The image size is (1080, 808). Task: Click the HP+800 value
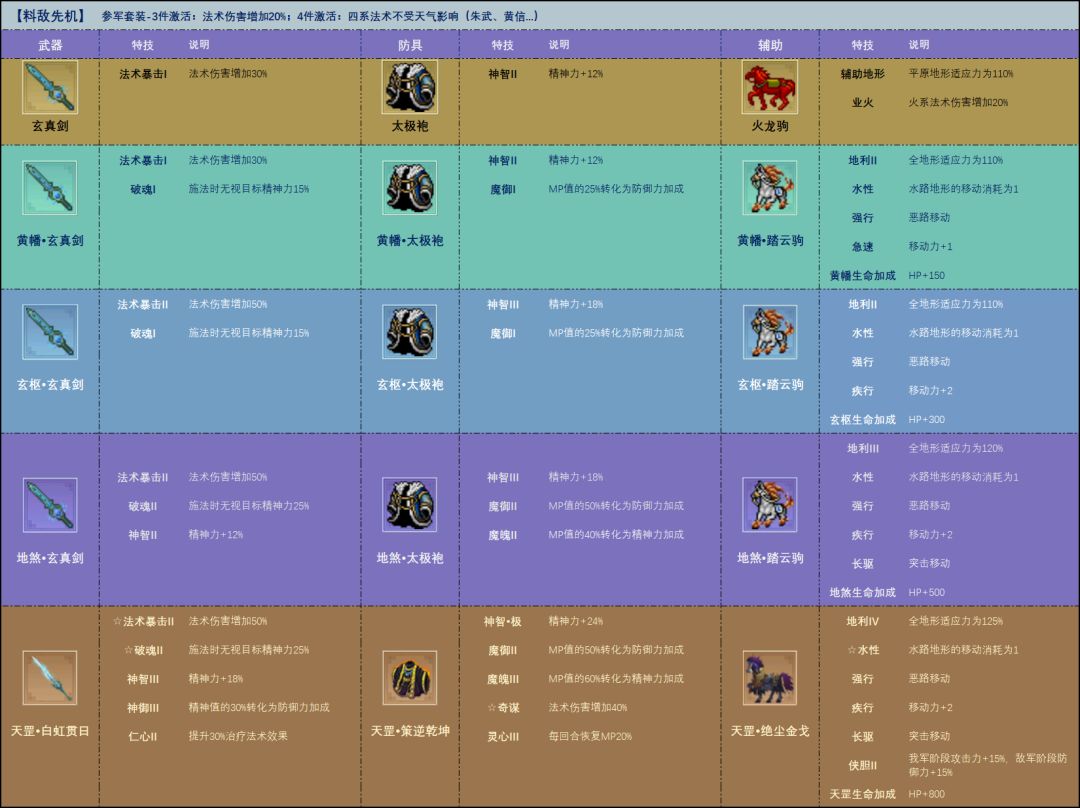pos(926,794)
